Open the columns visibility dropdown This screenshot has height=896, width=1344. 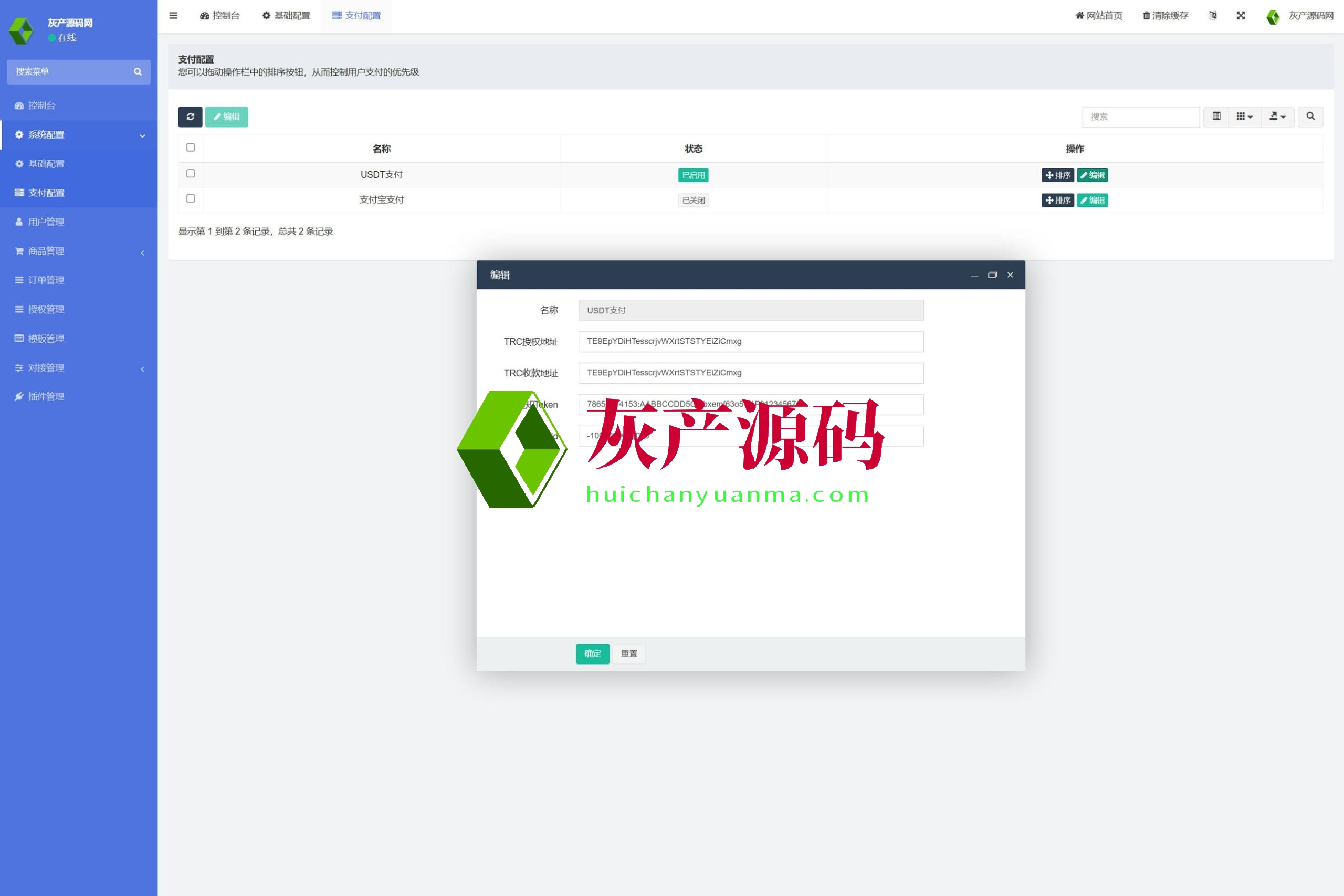click(x=1244, y=117)
